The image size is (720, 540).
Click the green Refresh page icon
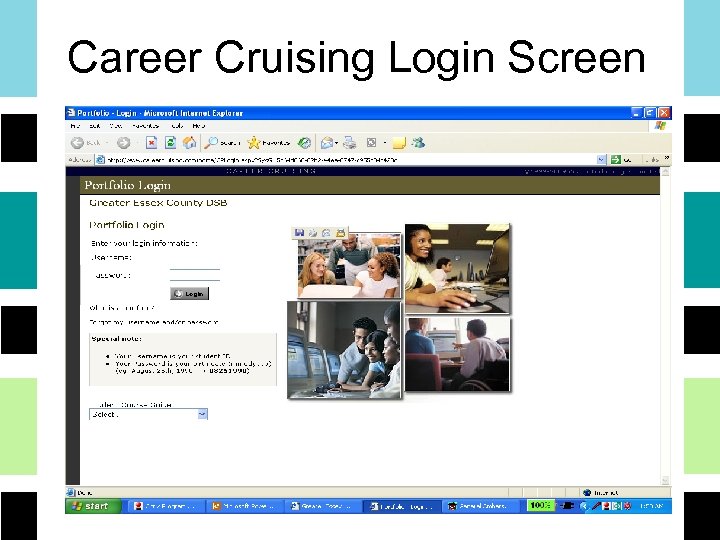(170, 143)
